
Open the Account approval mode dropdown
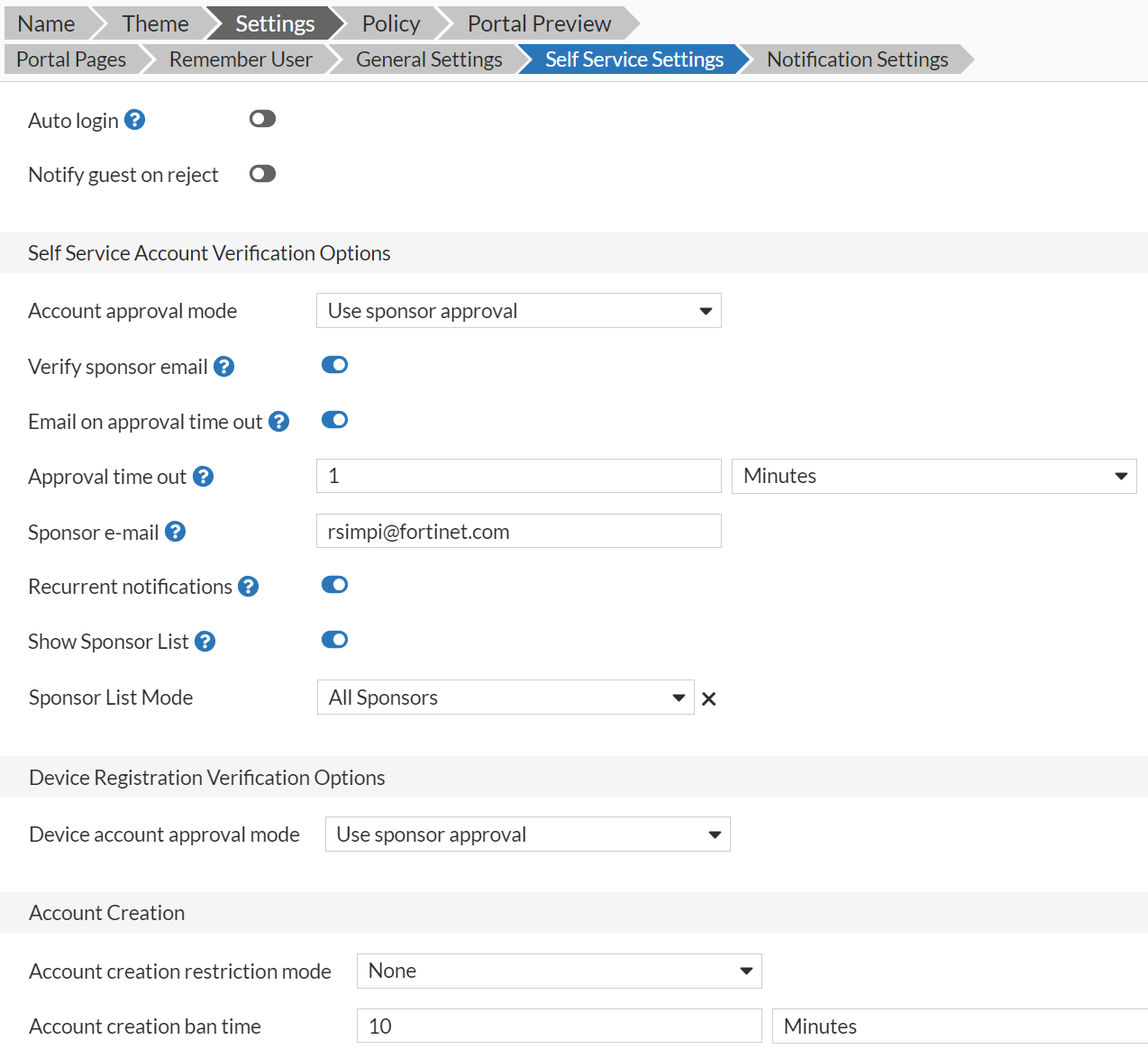click(x=518, y=310)
